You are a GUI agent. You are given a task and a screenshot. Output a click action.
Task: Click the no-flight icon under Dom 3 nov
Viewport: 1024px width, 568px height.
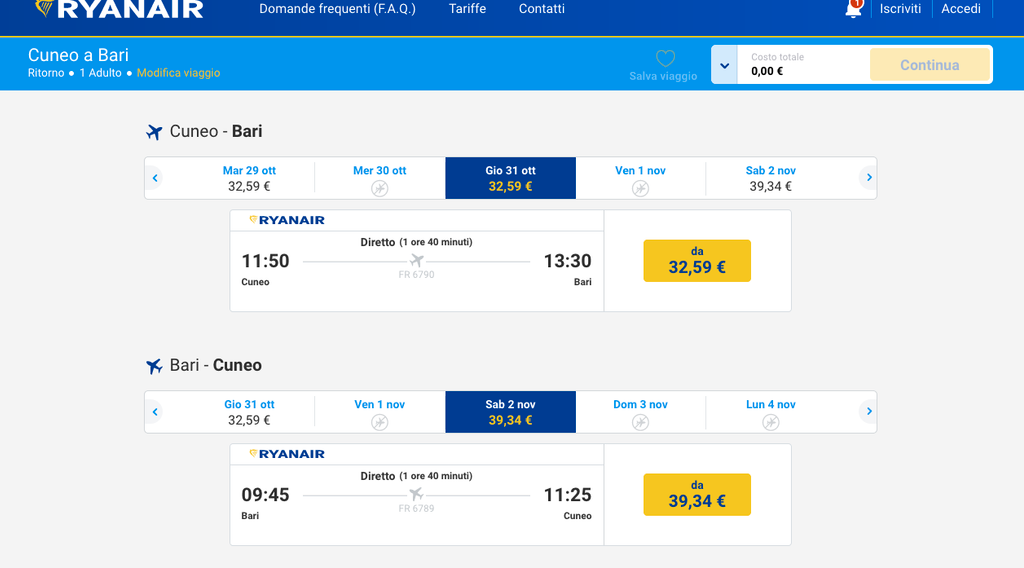640,422
